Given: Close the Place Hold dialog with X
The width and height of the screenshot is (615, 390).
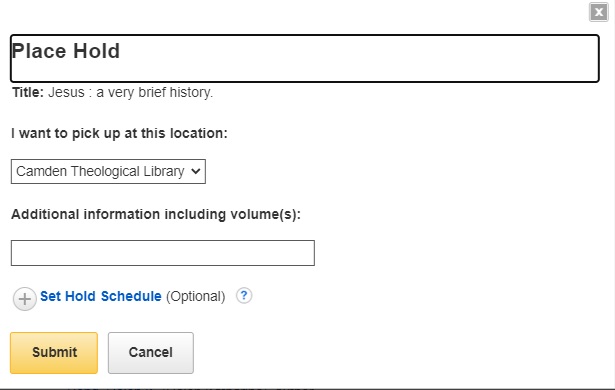Looking at the screenshot, I should (x=599, y=12).
